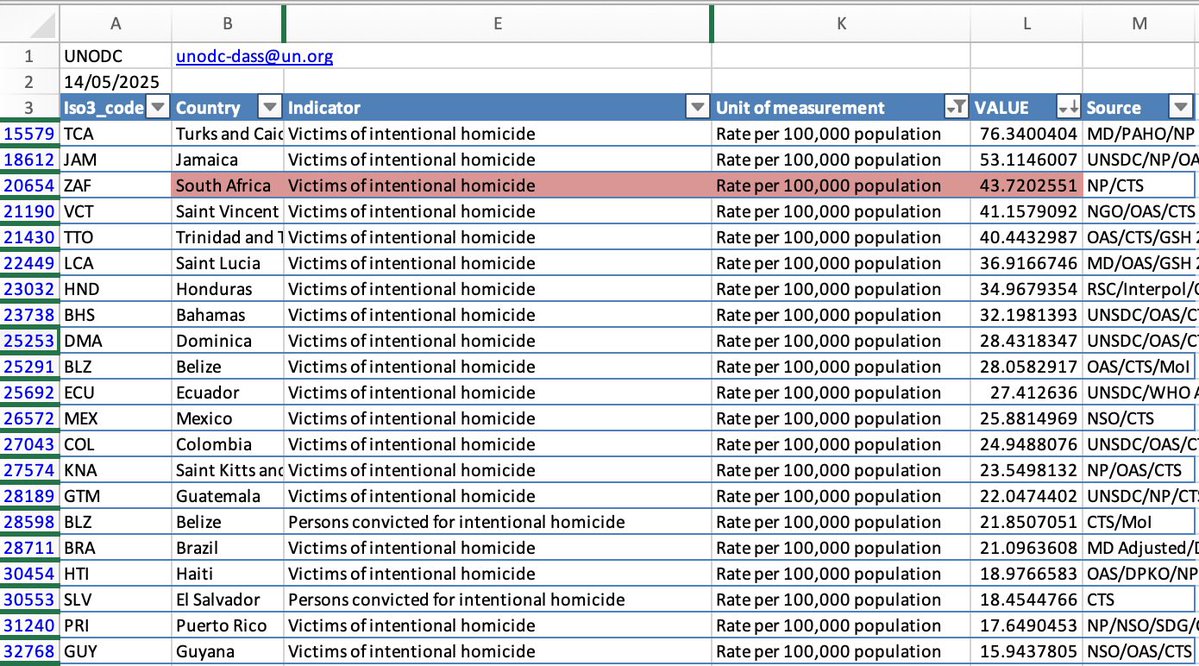Open the Indicator column filter dropdown

(x=697, y=108)
